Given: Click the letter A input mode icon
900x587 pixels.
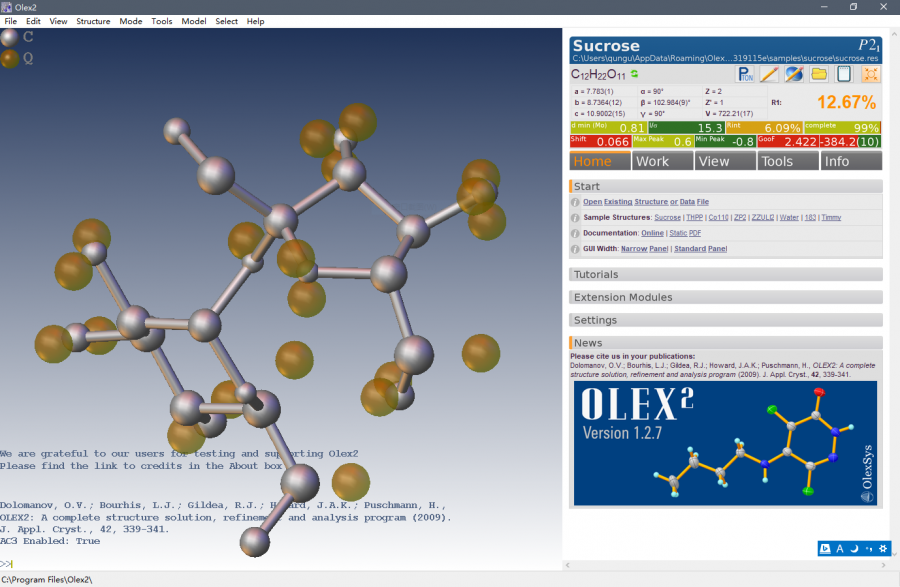Looking at the screenshot, I should click(840, 549).
